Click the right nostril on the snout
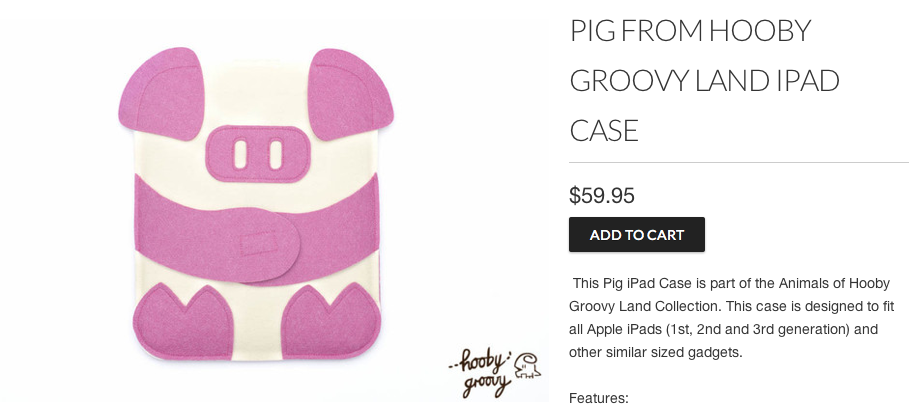Viewport: 910px width, 413px height. tap(276, 154)
